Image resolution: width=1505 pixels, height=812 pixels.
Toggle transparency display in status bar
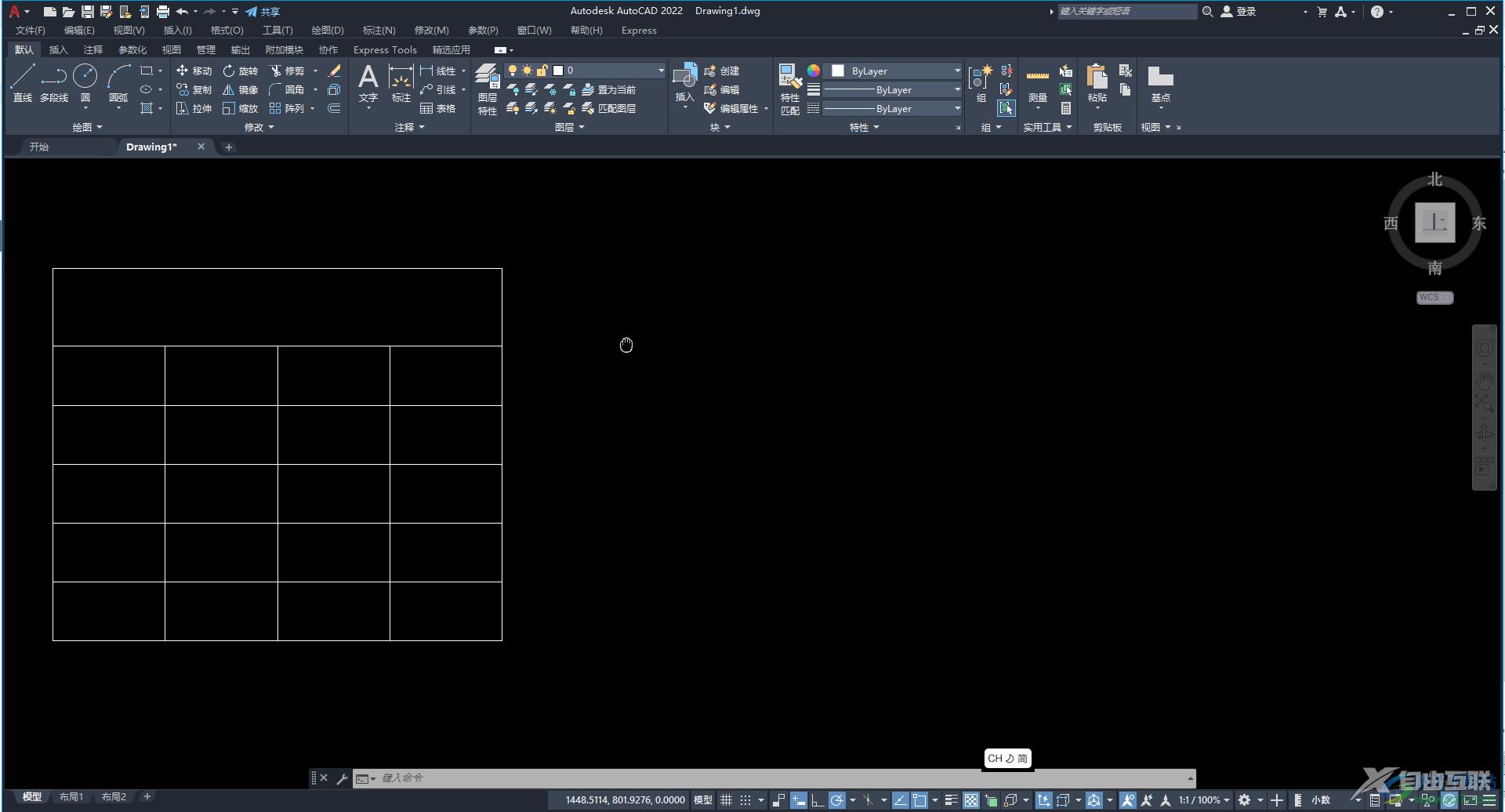click(971, 800)
